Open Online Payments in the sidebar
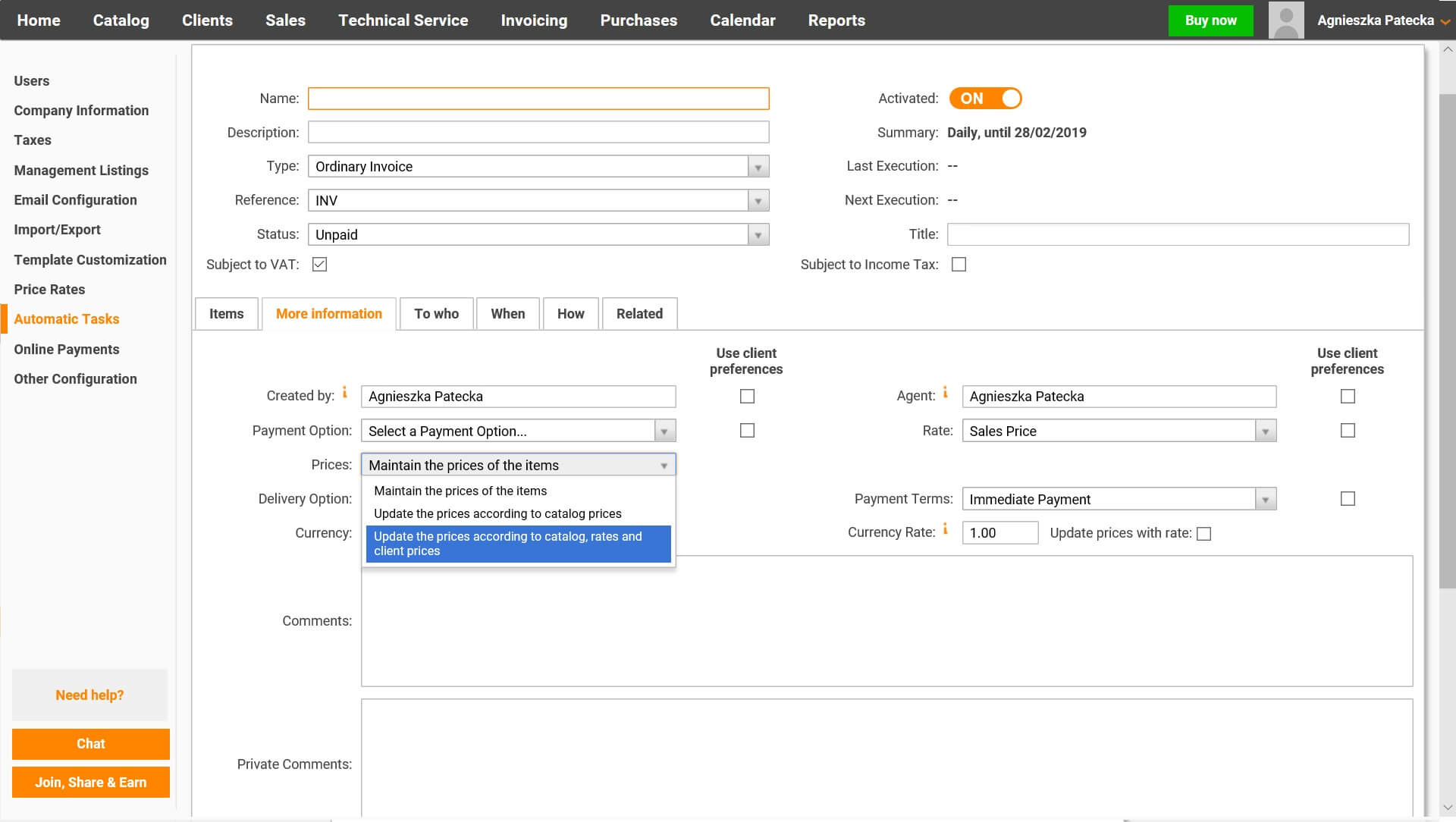Screen dimensions: 1456x822 (x=67, y=350)
